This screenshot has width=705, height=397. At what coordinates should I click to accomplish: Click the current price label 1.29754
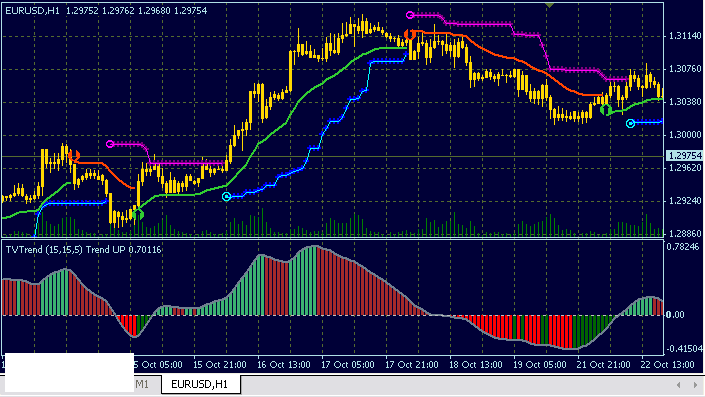[x=685, y=156]
